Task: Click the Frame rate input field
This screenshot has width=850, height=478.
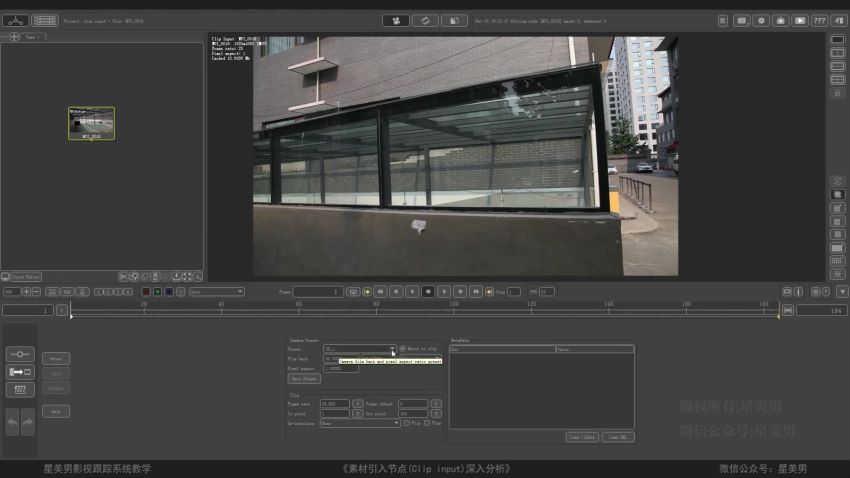Action: pyautogui.click(x=334, y=404)
